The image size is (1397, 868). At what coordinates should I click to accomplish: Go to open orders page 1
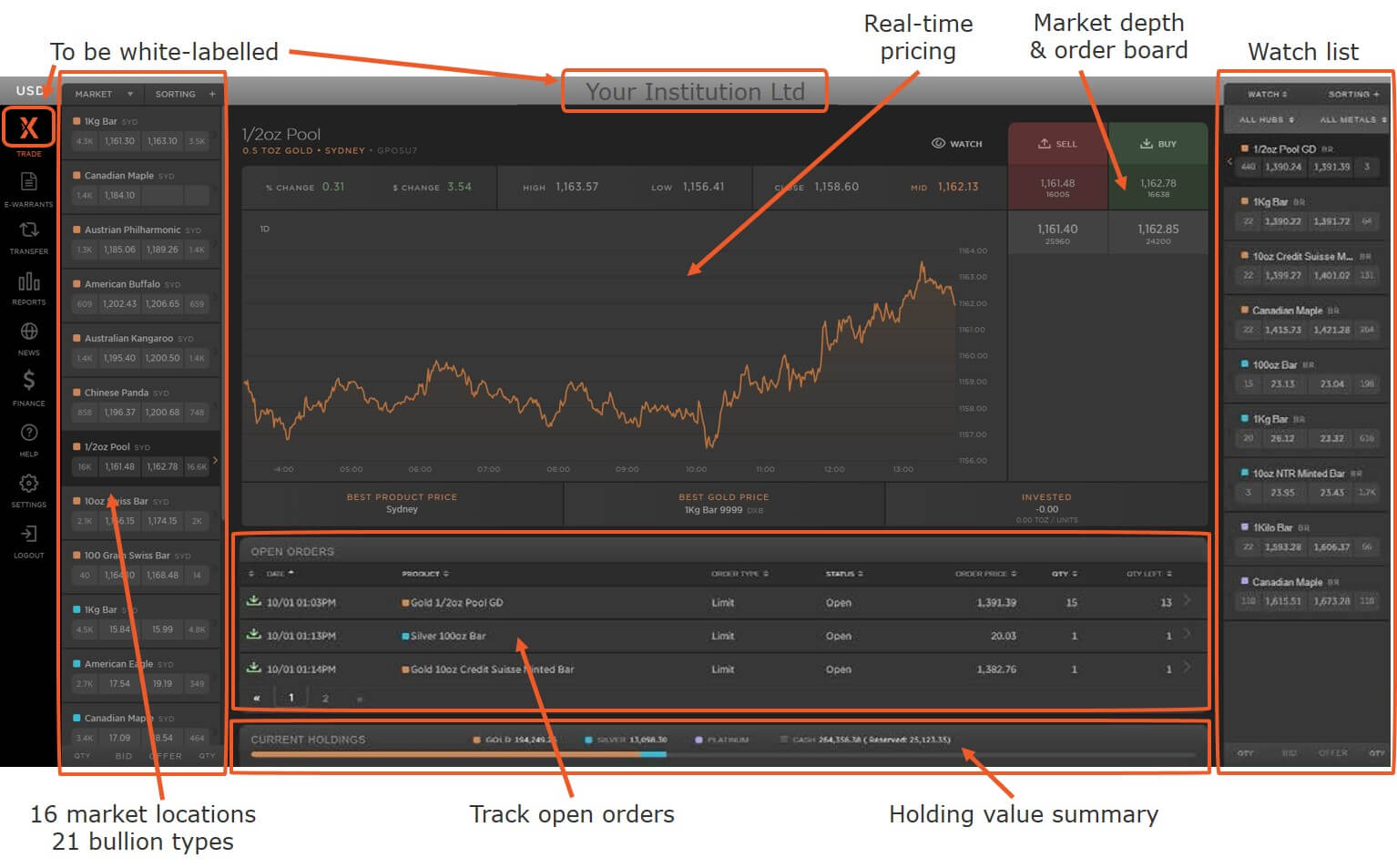click(291, 698)
